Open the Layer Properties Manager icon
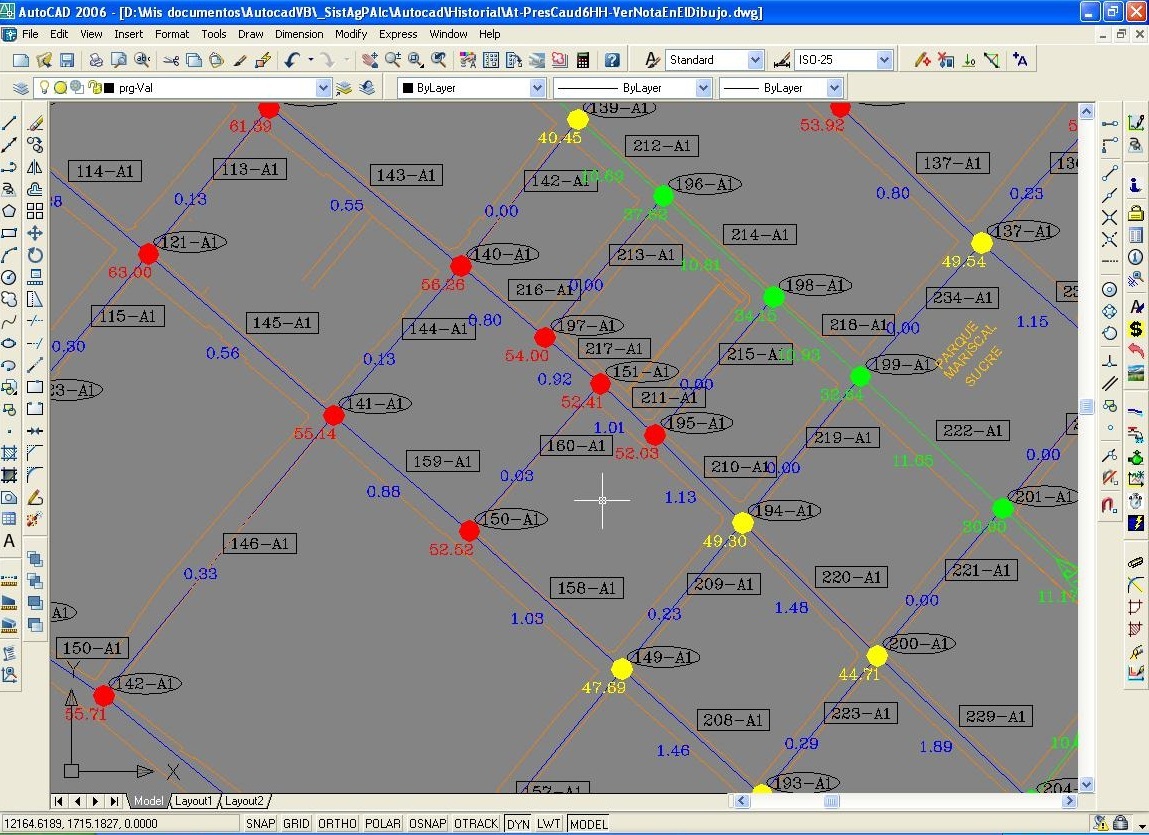This screenshot has height=835, width=1149. click(20, 88)
